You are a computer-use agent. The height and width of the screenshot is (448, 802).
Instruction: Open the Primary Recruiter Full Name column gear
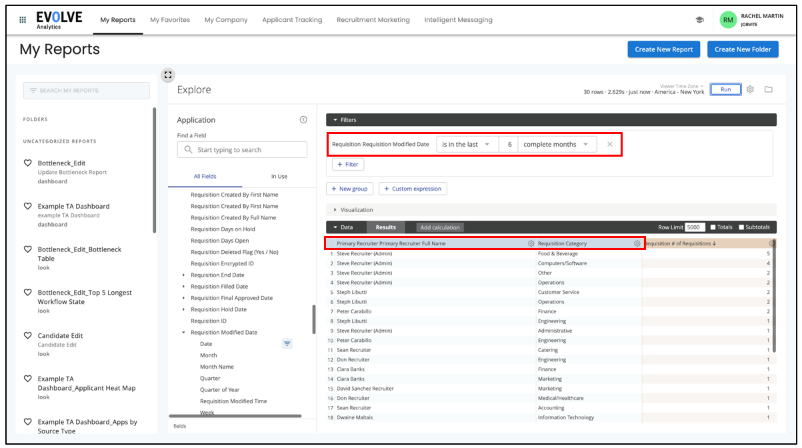[x=531, y=243]
